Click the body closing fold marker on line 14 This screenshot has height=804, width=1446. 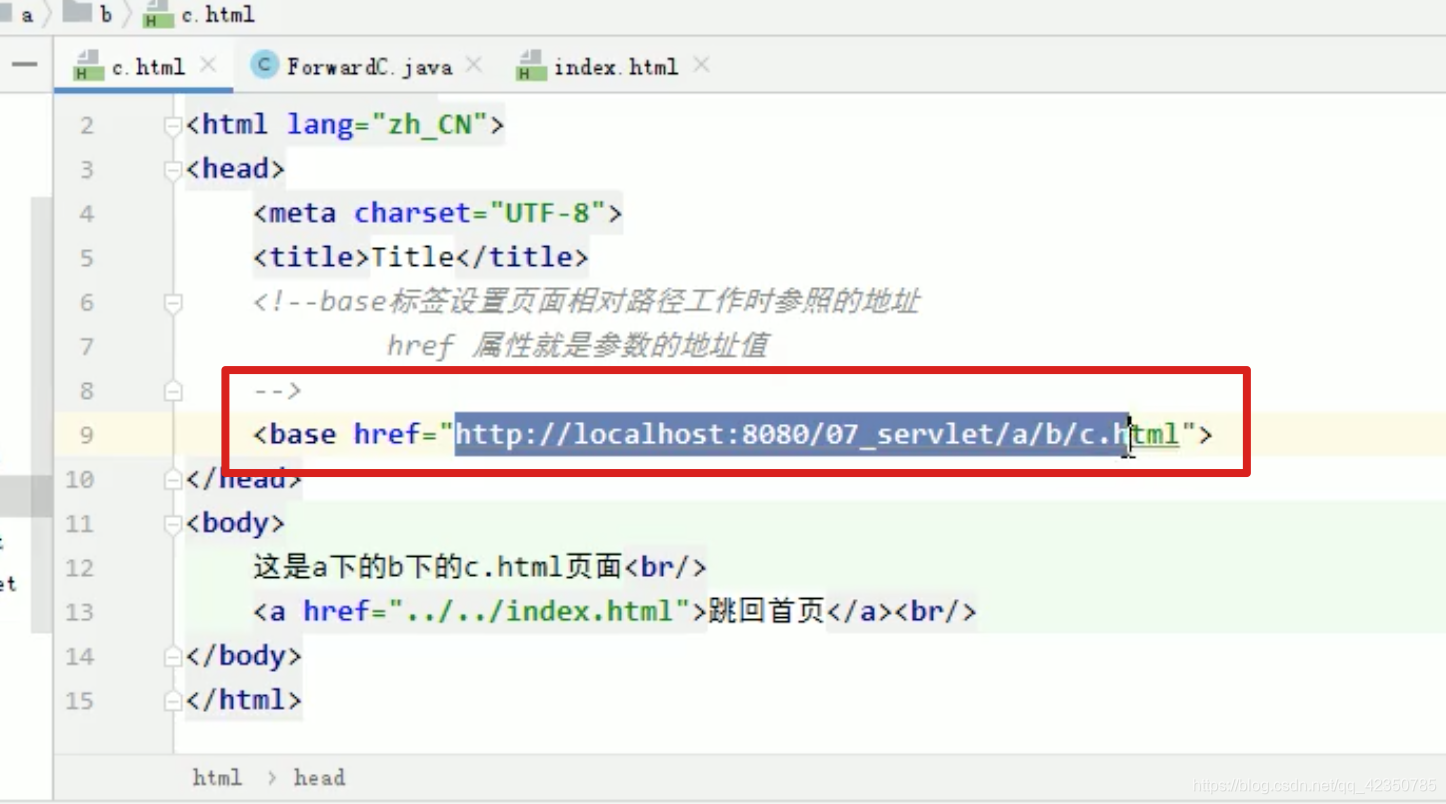[x=173, y=656]
